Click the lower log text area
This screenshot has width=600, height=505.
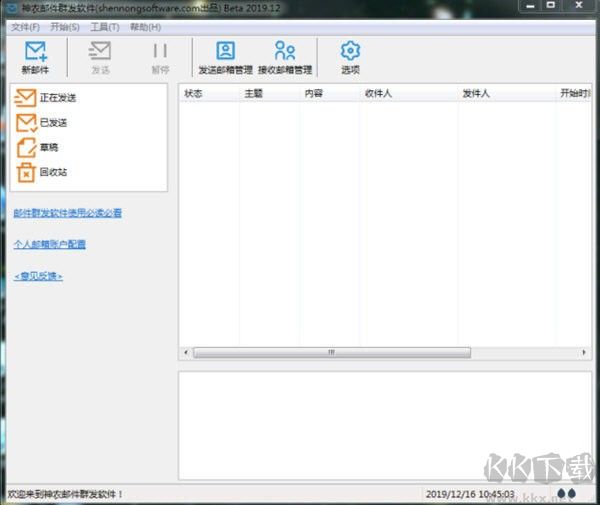tap(385, 425)
